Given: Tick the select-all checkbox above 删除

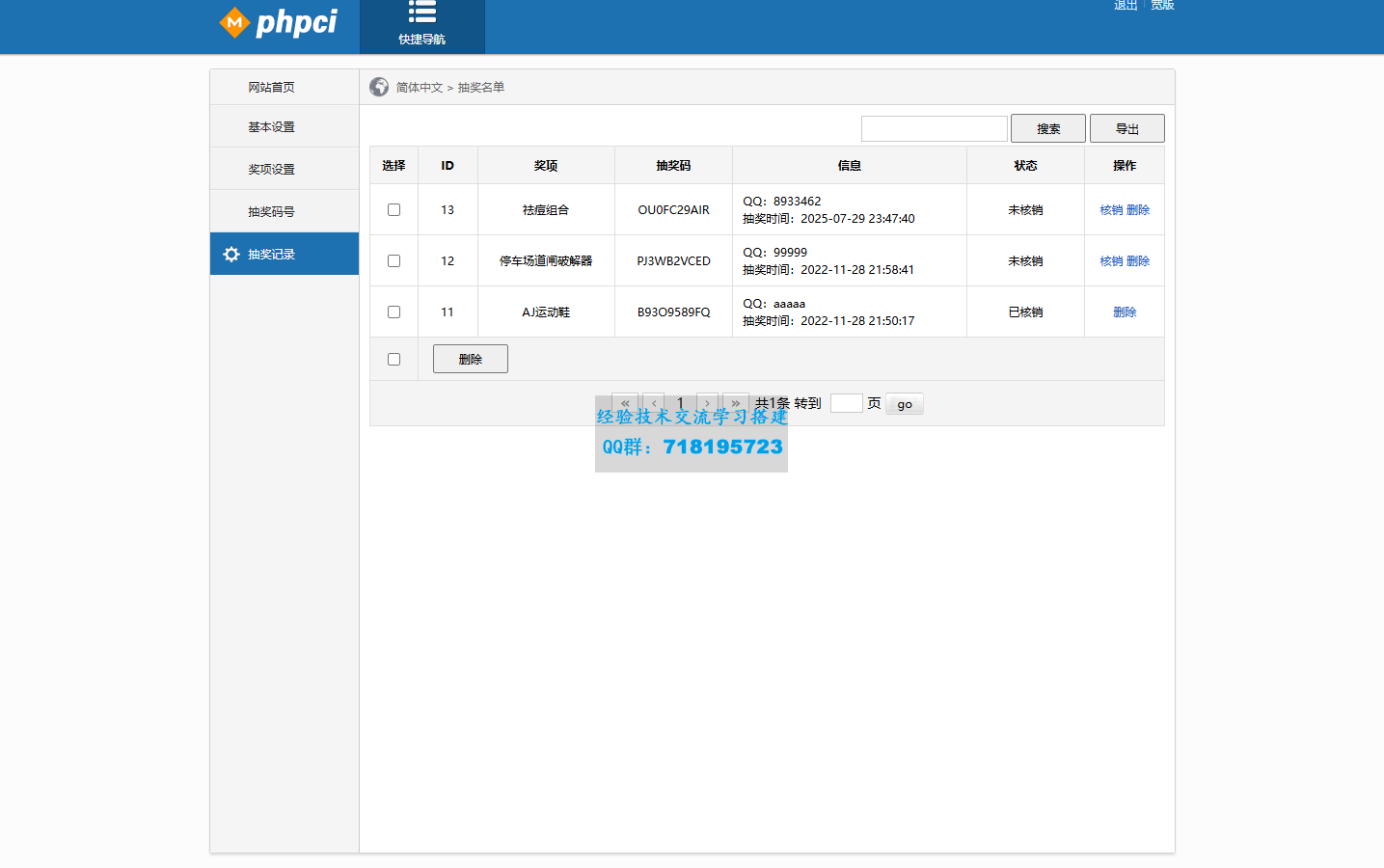Looking at the screenshot, I should tap(393, 358).
